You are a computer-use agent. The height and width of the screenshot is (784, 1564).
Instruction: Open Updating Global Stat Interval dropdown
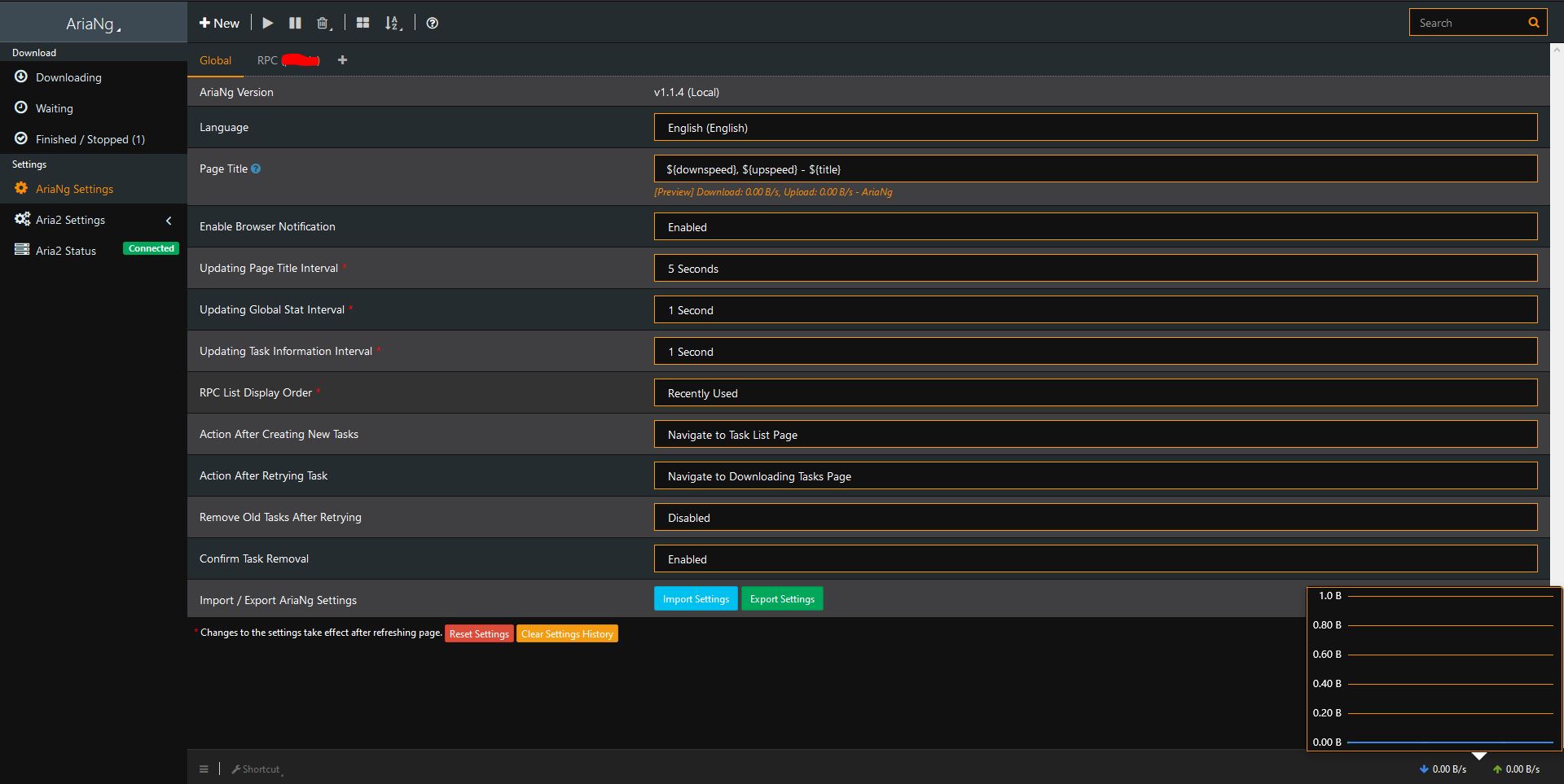[1096, 310]
